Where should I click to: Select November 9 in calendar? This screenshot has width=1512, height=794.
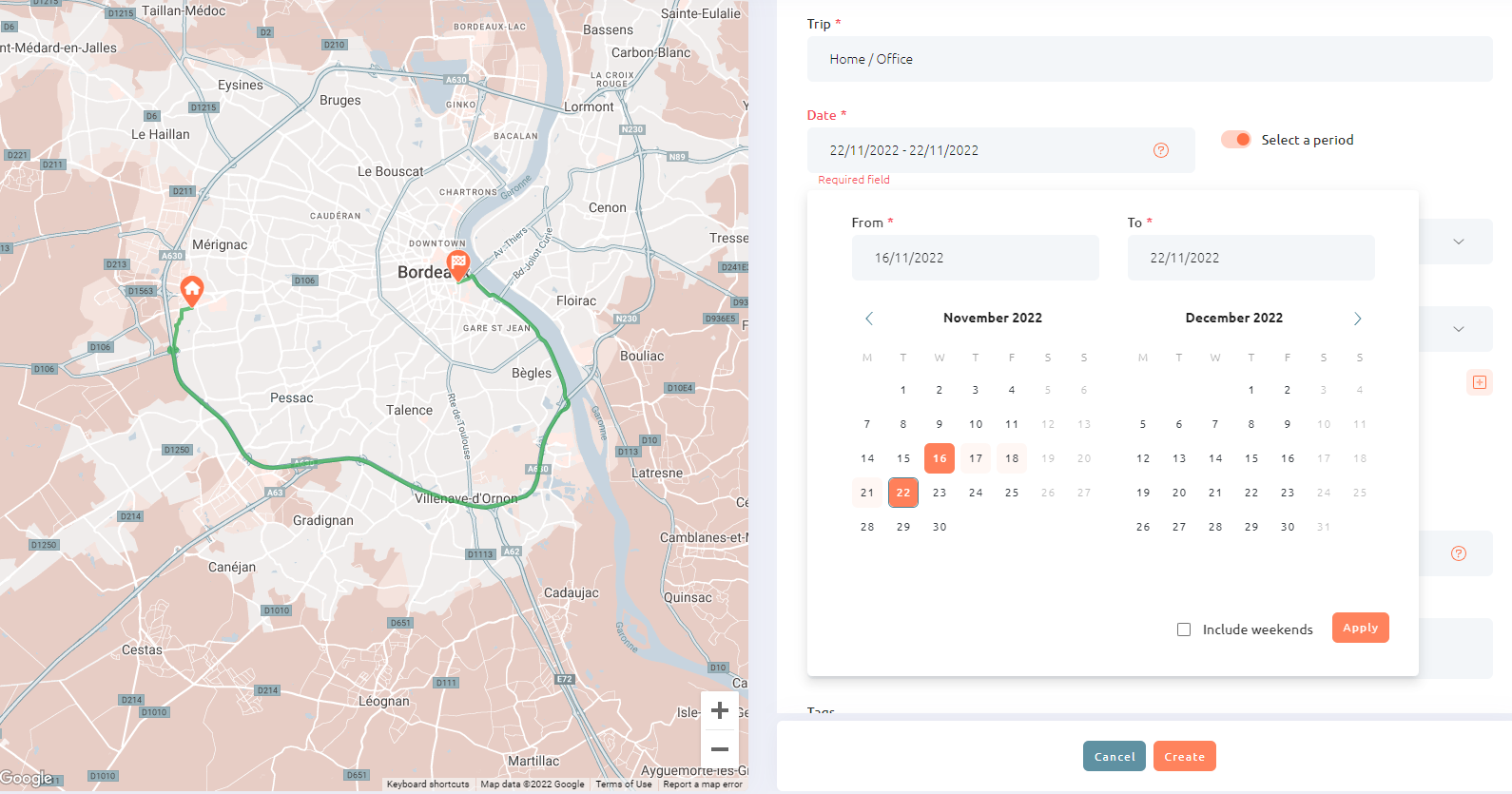[940, 424]
